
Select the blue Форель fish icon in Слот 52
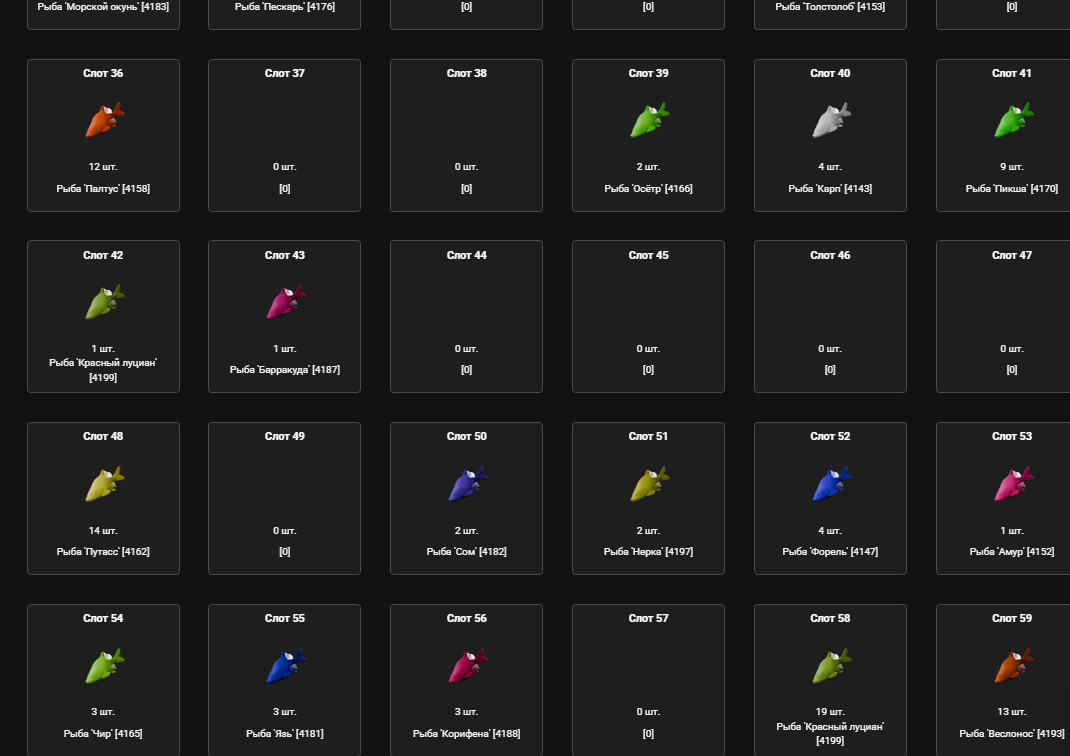pos(831,484)
